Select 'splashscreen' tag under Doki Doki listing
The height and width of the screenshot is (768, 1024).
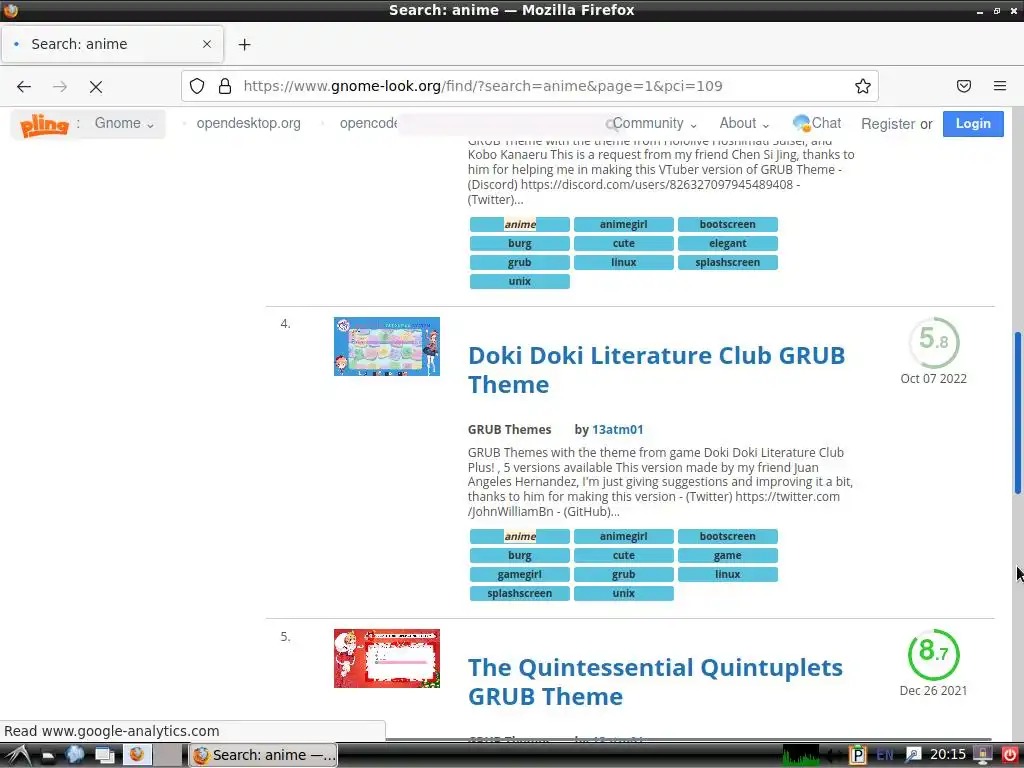pyautogui.click(x=519, y=594)
